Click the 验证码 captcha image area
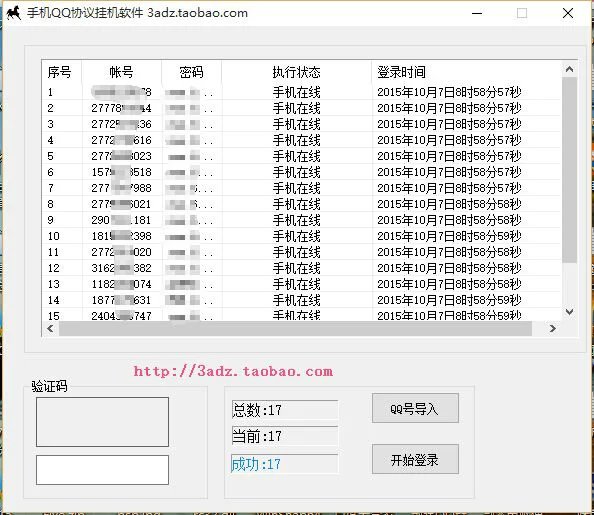 pos(102,422)
